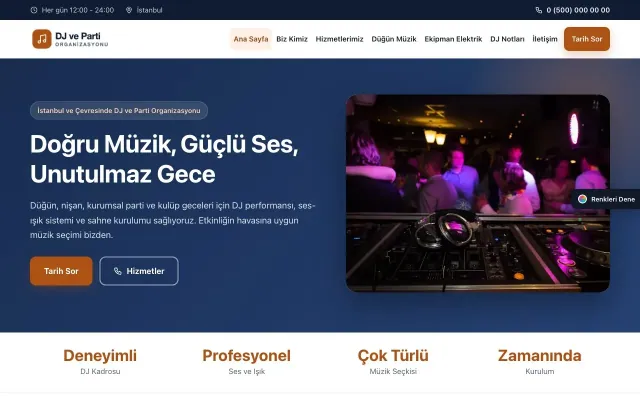Click the DJ mixer party photo
Image resolution: width=640 pixels, height=400 pixels.
[x=478, y=193]
